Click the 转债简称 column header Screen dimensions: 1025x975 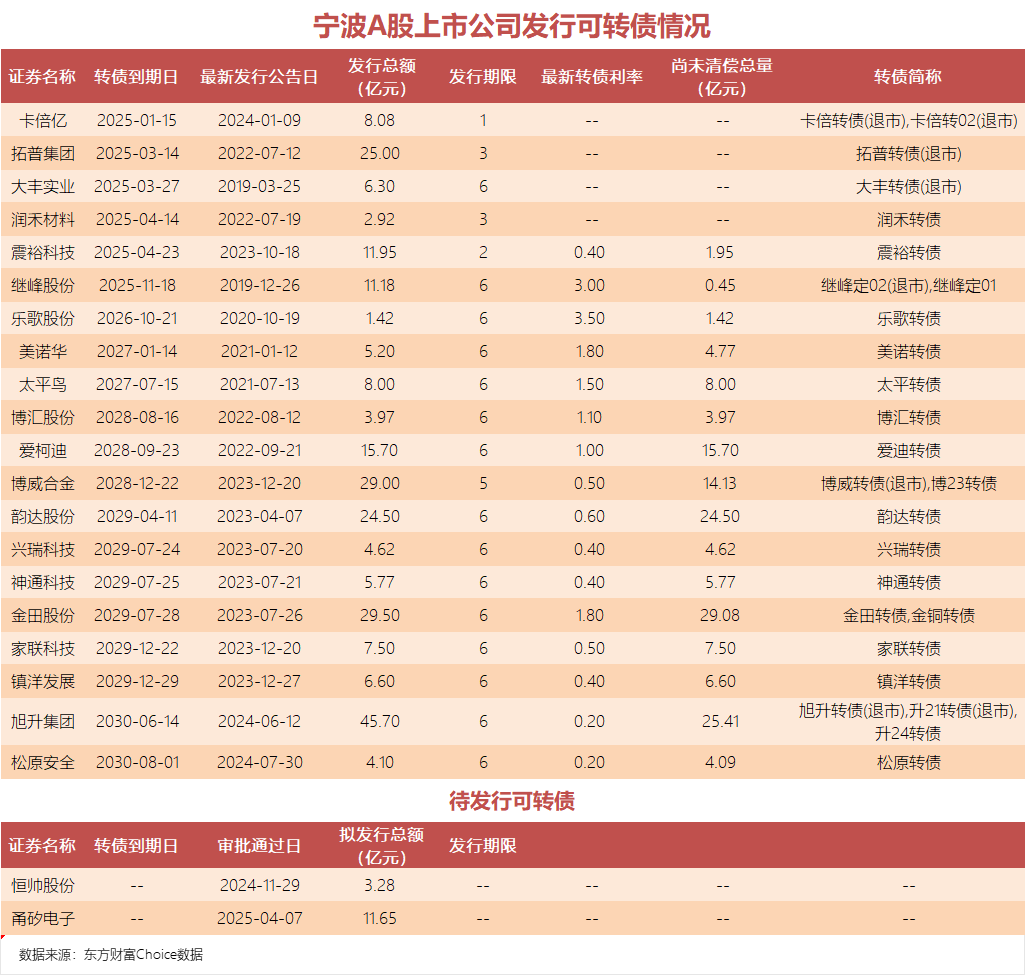coord(908,76)
